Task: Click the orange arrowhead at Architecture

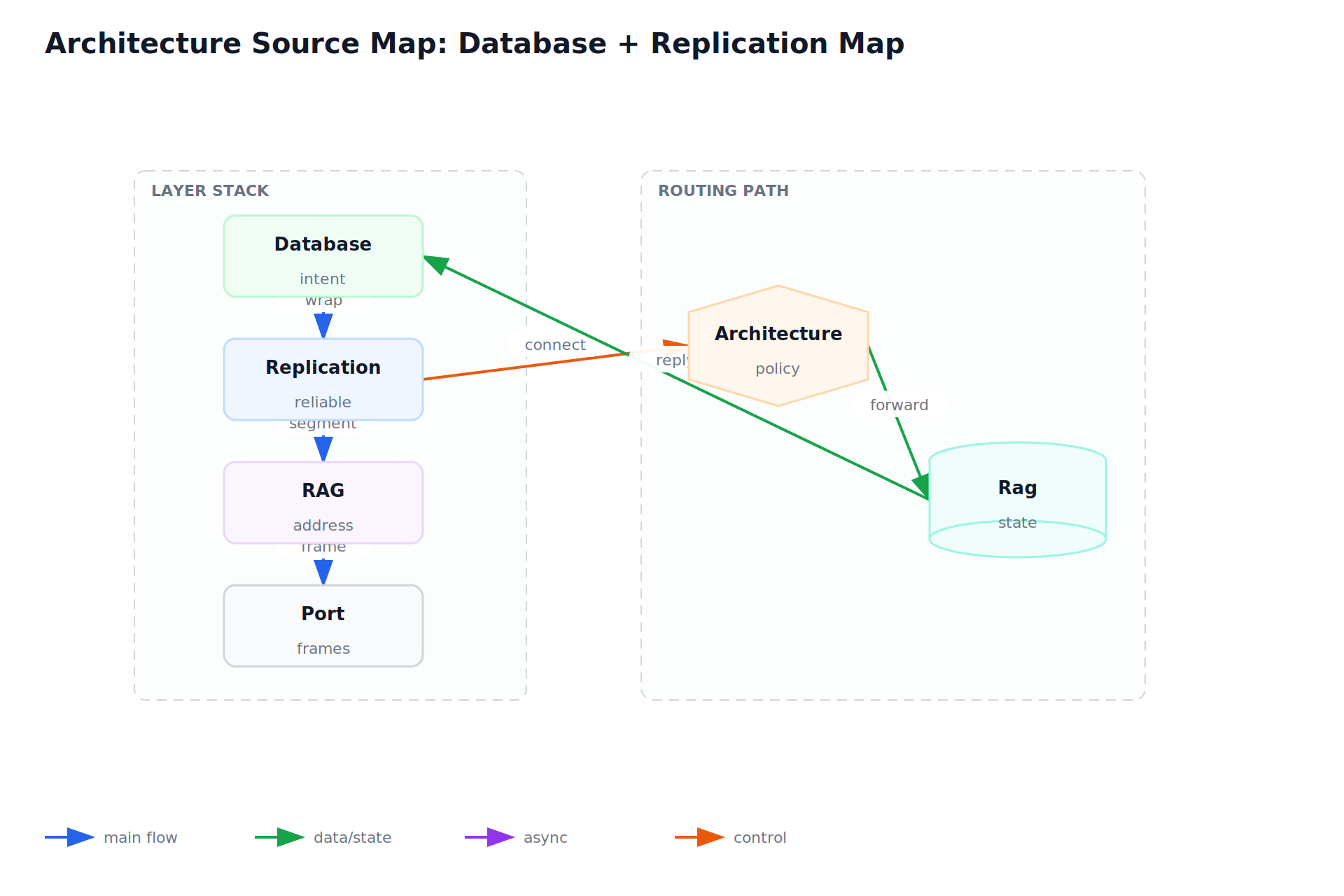Action: click(675, 343)
